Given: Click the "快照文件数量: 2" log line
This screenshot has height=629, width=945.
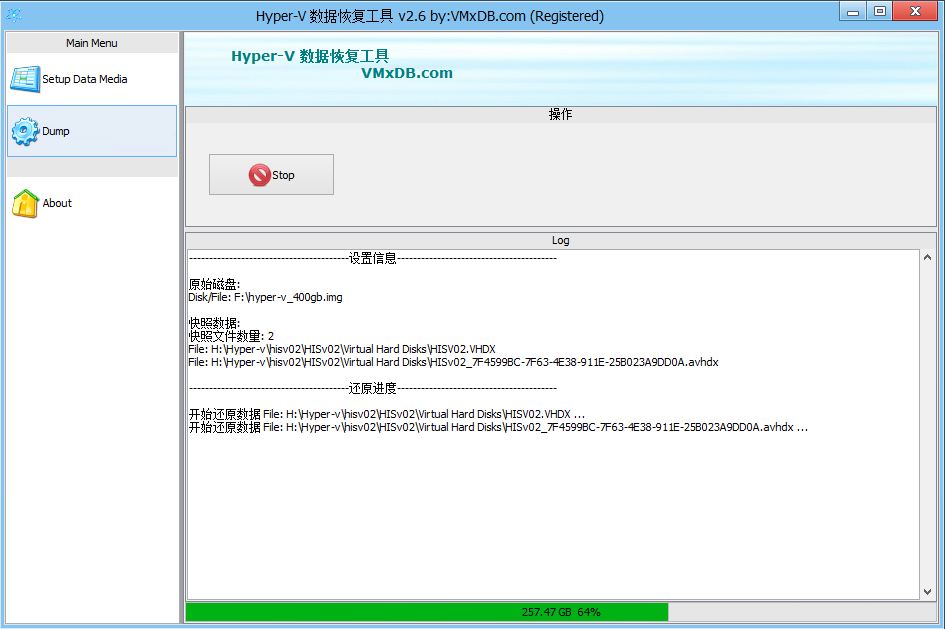Looking at the screenshot, I should pyautogui.click(x=231, y=336).
